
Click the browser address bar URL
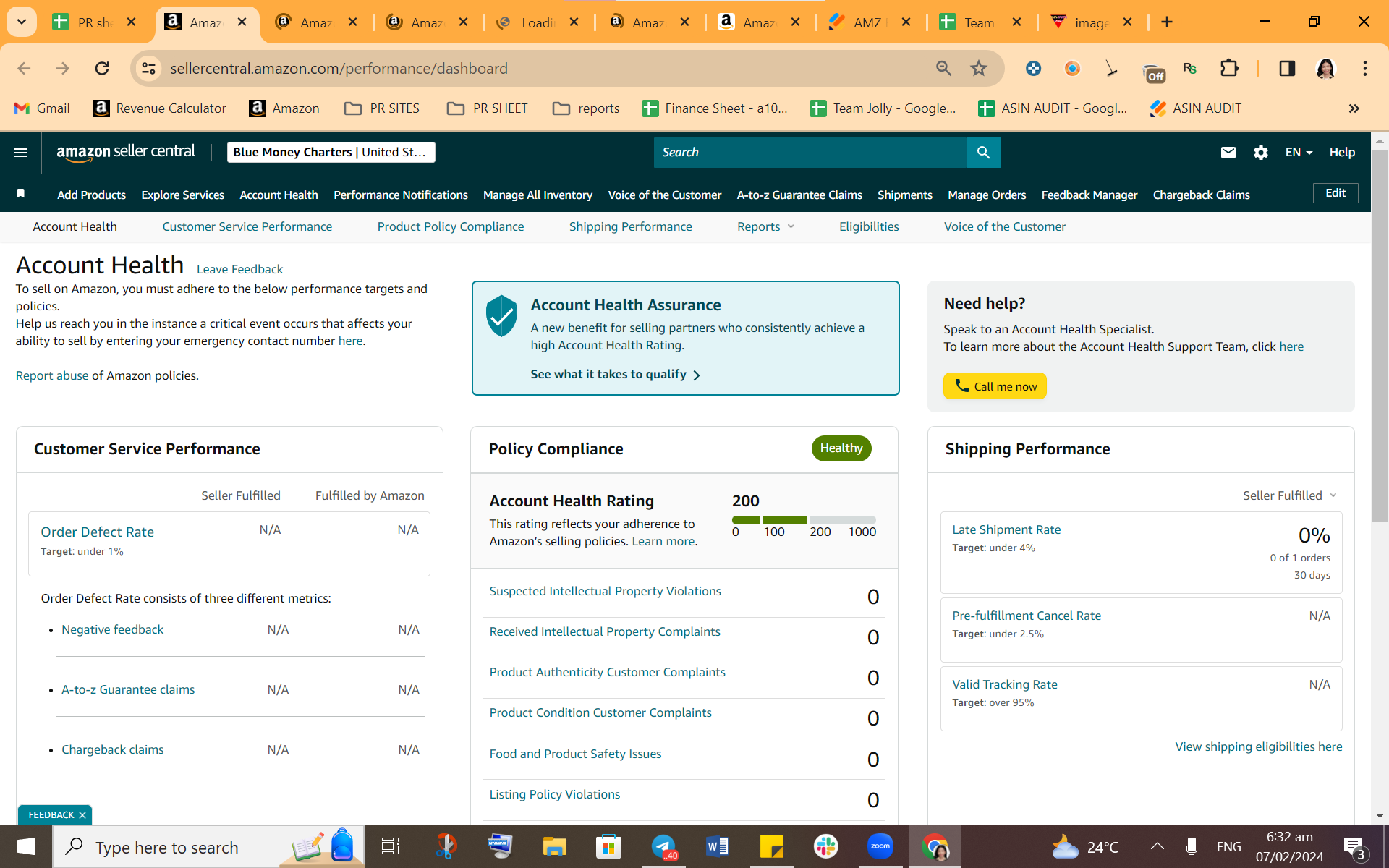(x=339, y=68)
